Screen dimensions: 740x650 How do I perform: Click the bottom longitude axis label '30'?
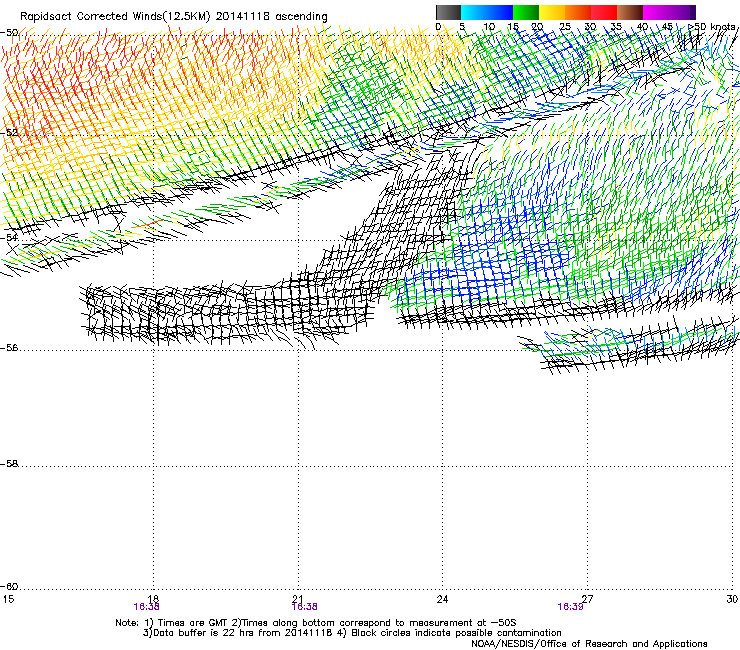point(732,599)
